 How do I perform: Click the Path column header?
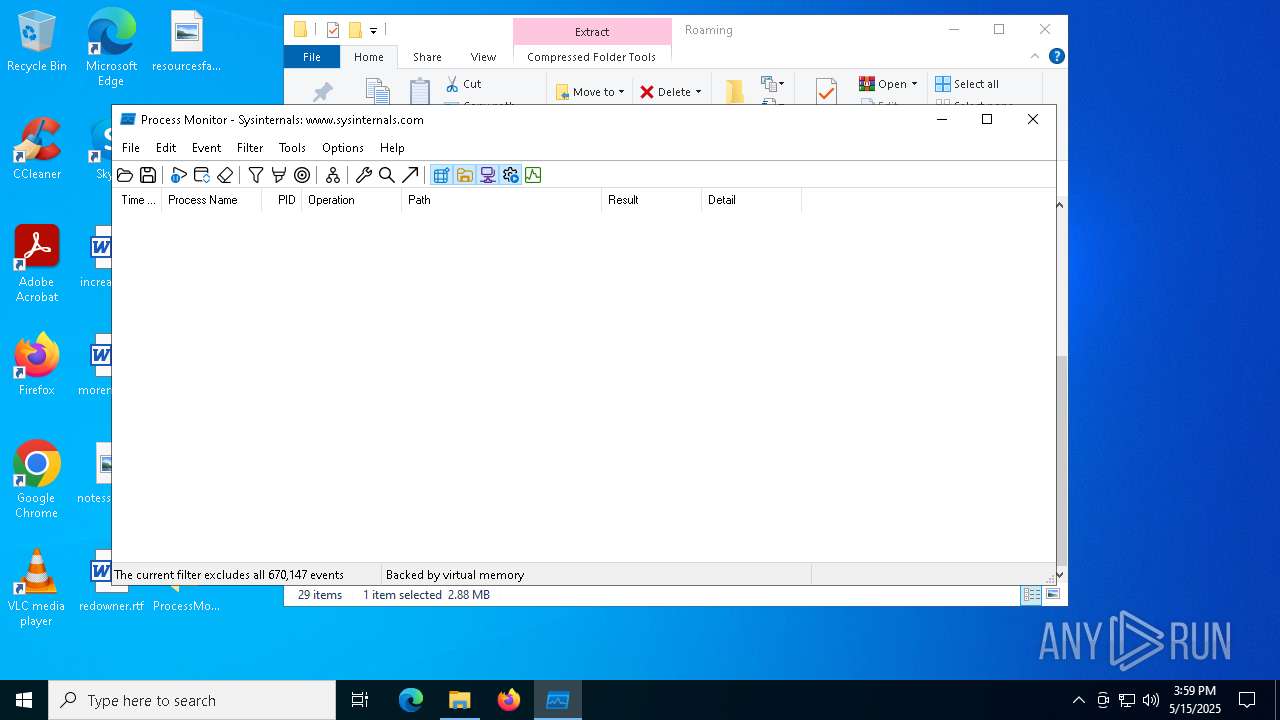tap(502, 200)
